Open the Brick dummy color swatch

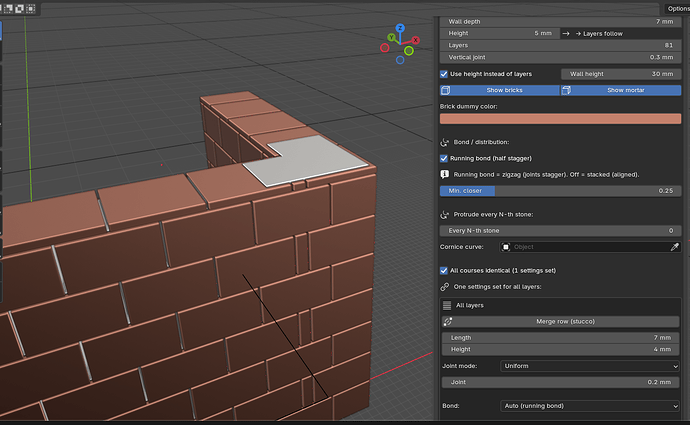[561, 118]
